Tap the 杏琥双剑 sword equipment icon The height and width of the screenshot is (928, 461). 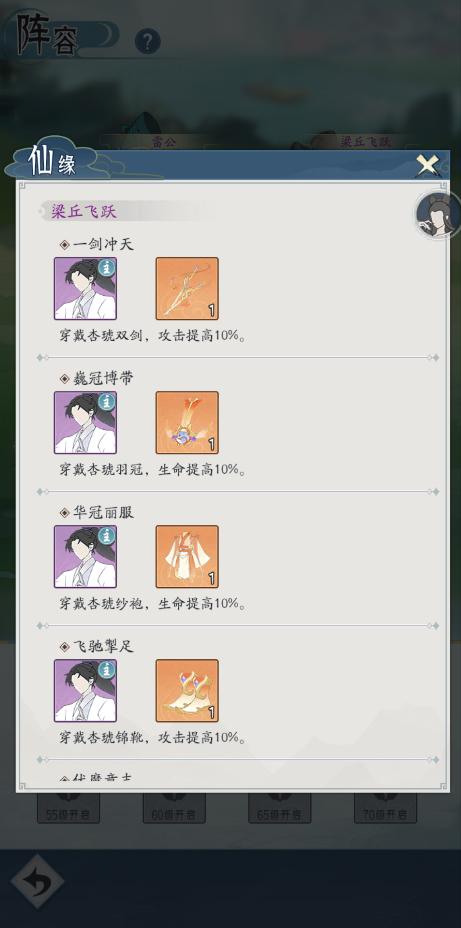pos(187,288)
